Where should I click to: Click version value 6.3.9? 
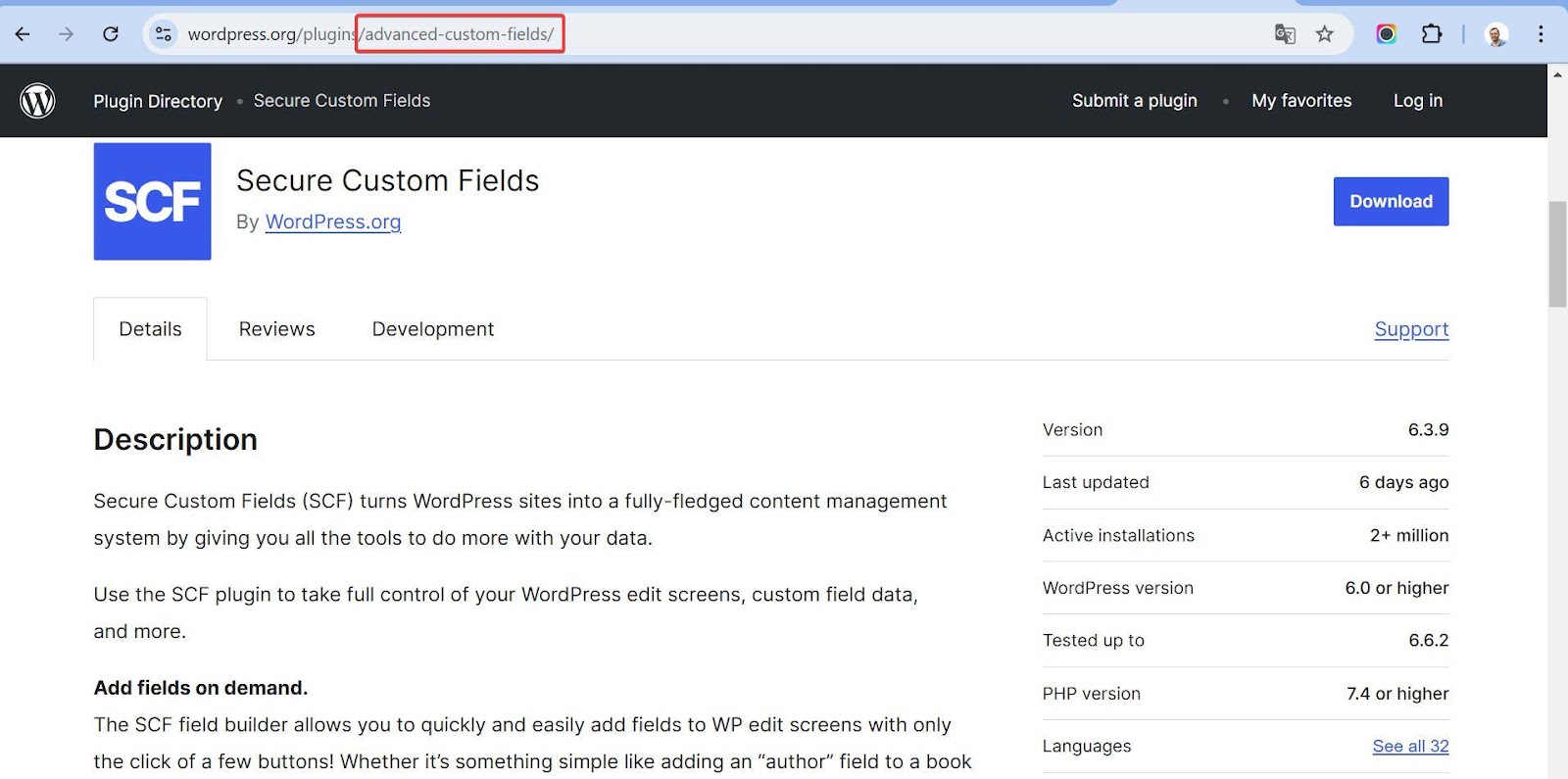[1428, 430]
